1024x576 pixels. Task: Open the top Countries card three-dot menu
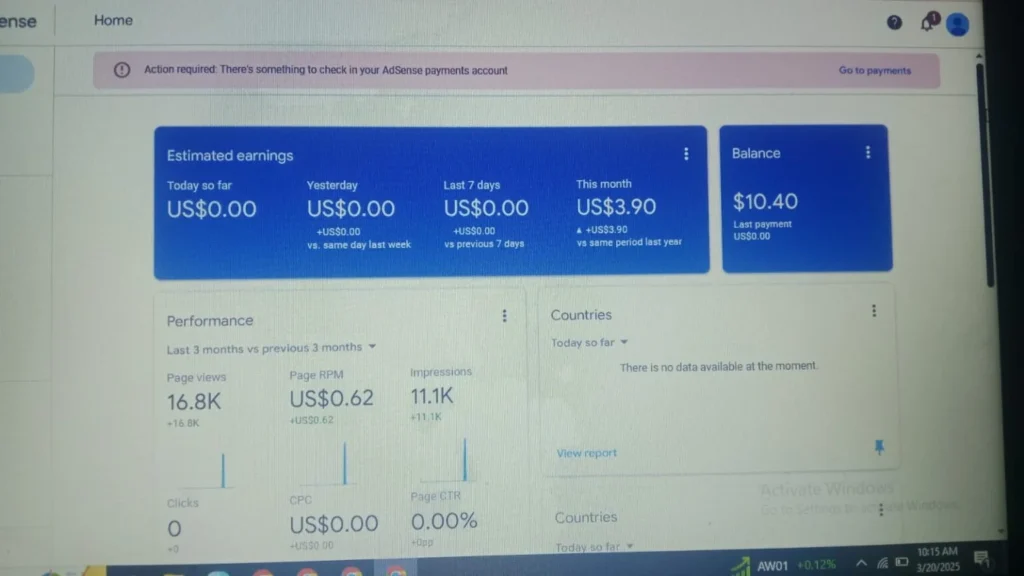click(874, 311)
